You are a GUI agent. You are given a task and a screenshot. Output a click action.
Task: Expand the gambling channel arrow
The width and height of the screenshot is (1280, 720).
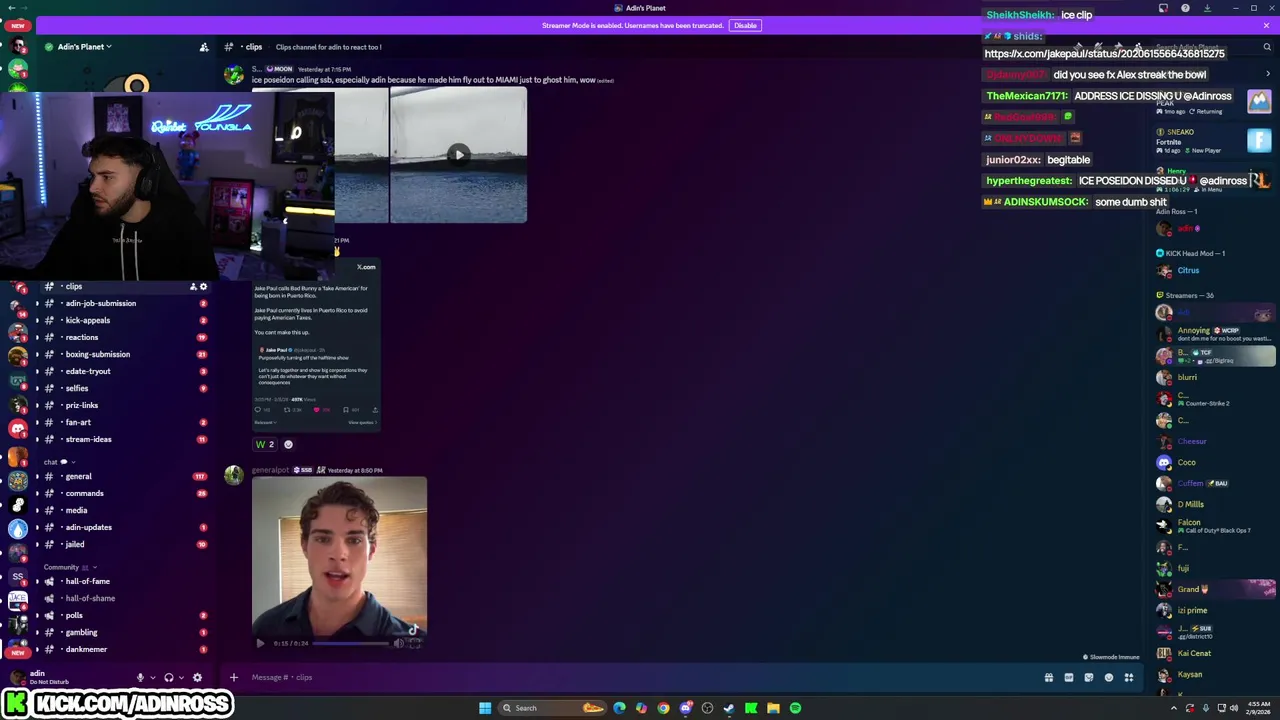point(38,632)
